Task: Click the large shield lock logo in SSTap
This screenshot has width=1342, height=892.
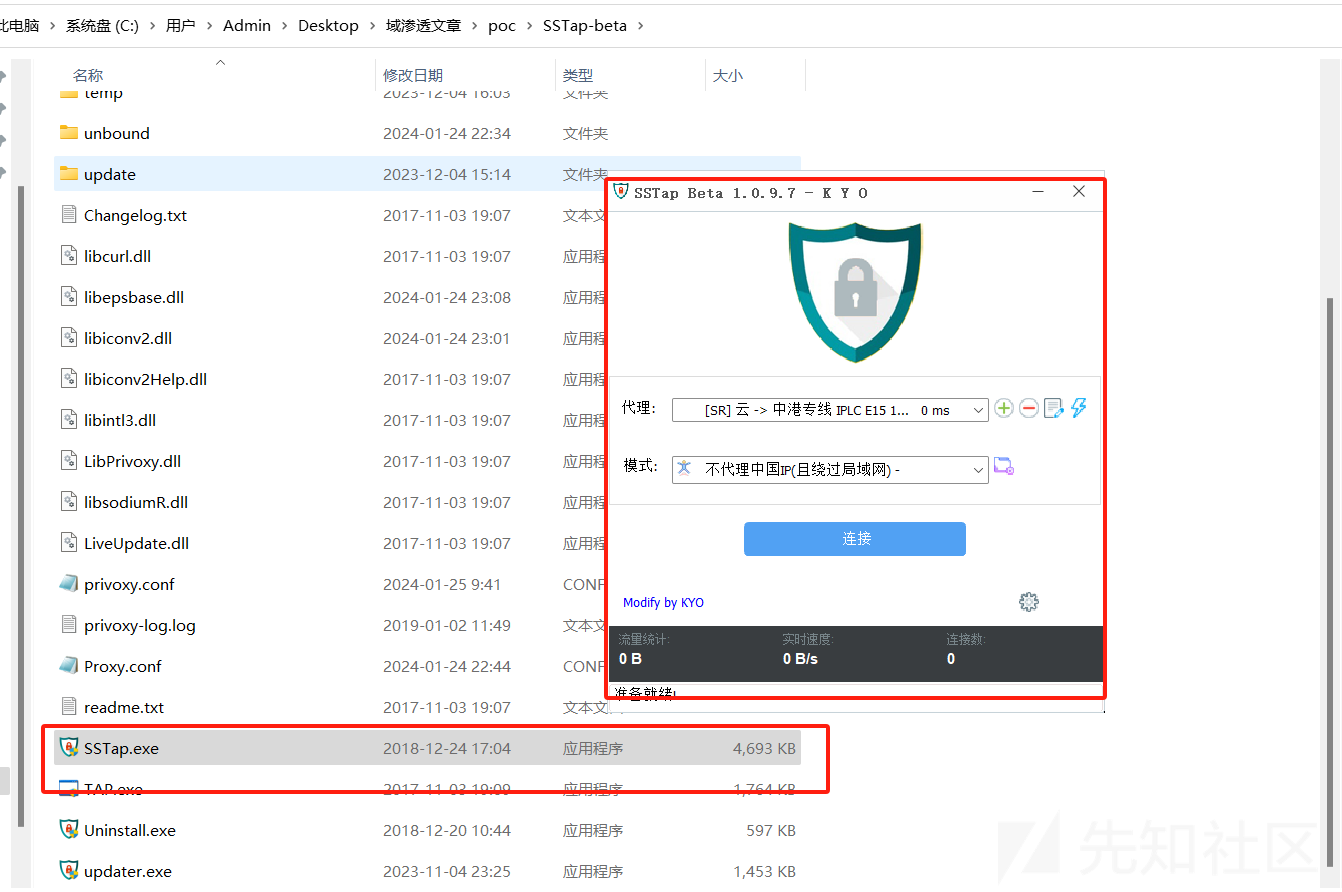Action: click(x=854, y=291)
